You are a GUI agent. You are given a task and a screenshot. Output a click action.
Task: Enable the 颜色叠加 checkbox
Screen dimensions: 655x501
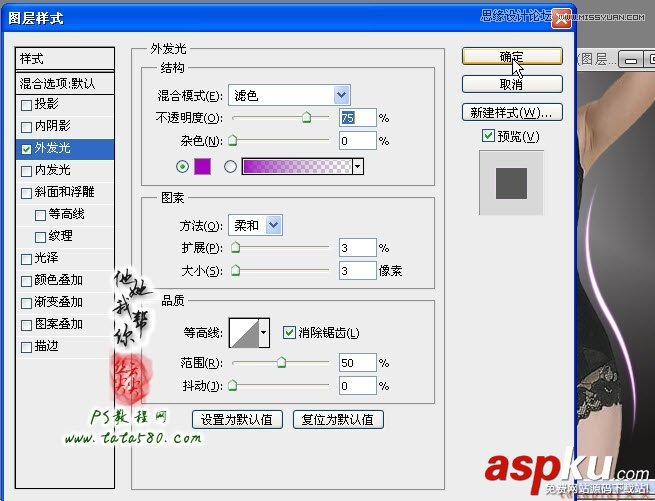(x=26, y=281)
